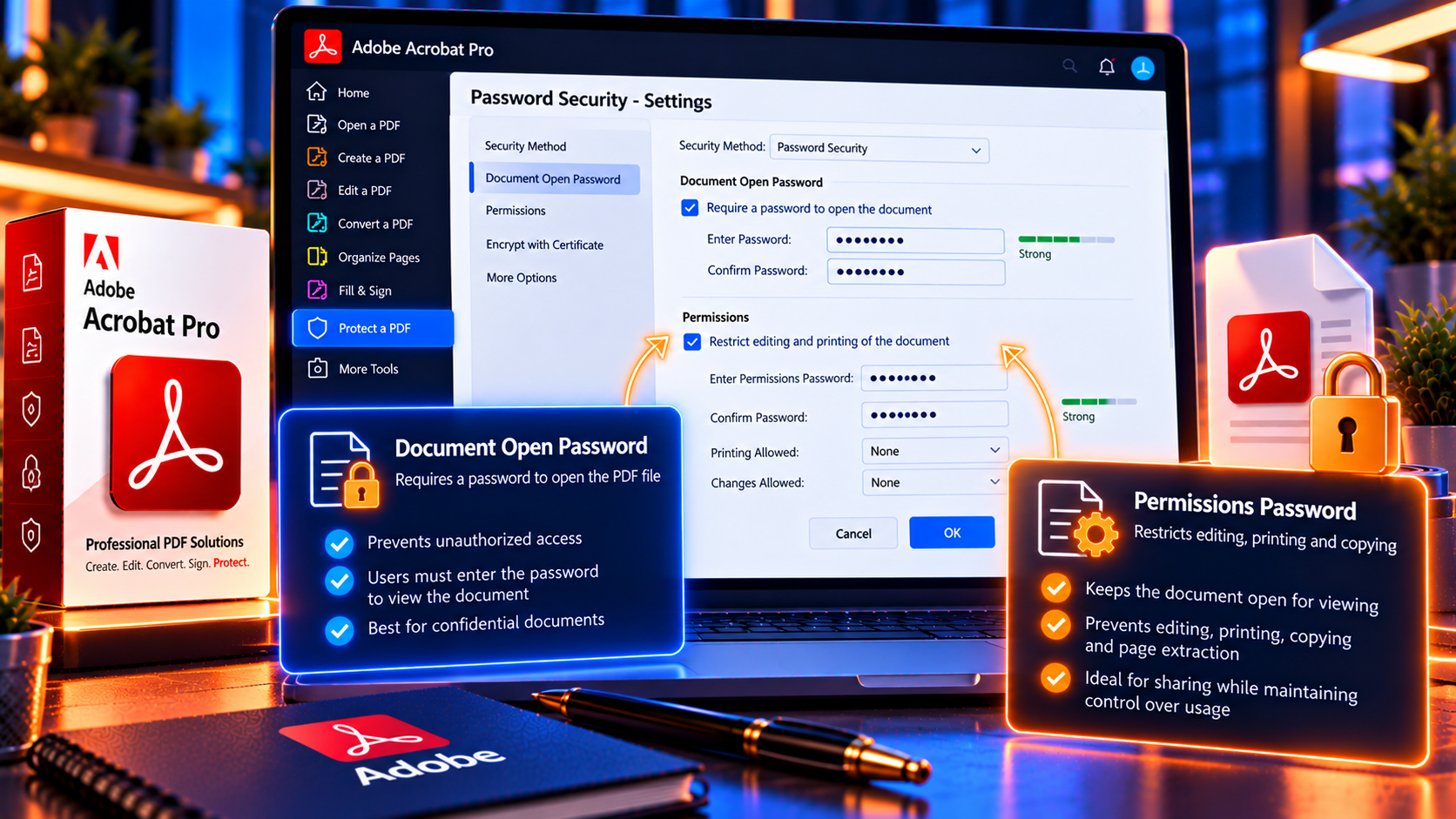Click the Home icon in sidebar
This screenshot has width=1456, height=819.
click(x=317, y=91)
